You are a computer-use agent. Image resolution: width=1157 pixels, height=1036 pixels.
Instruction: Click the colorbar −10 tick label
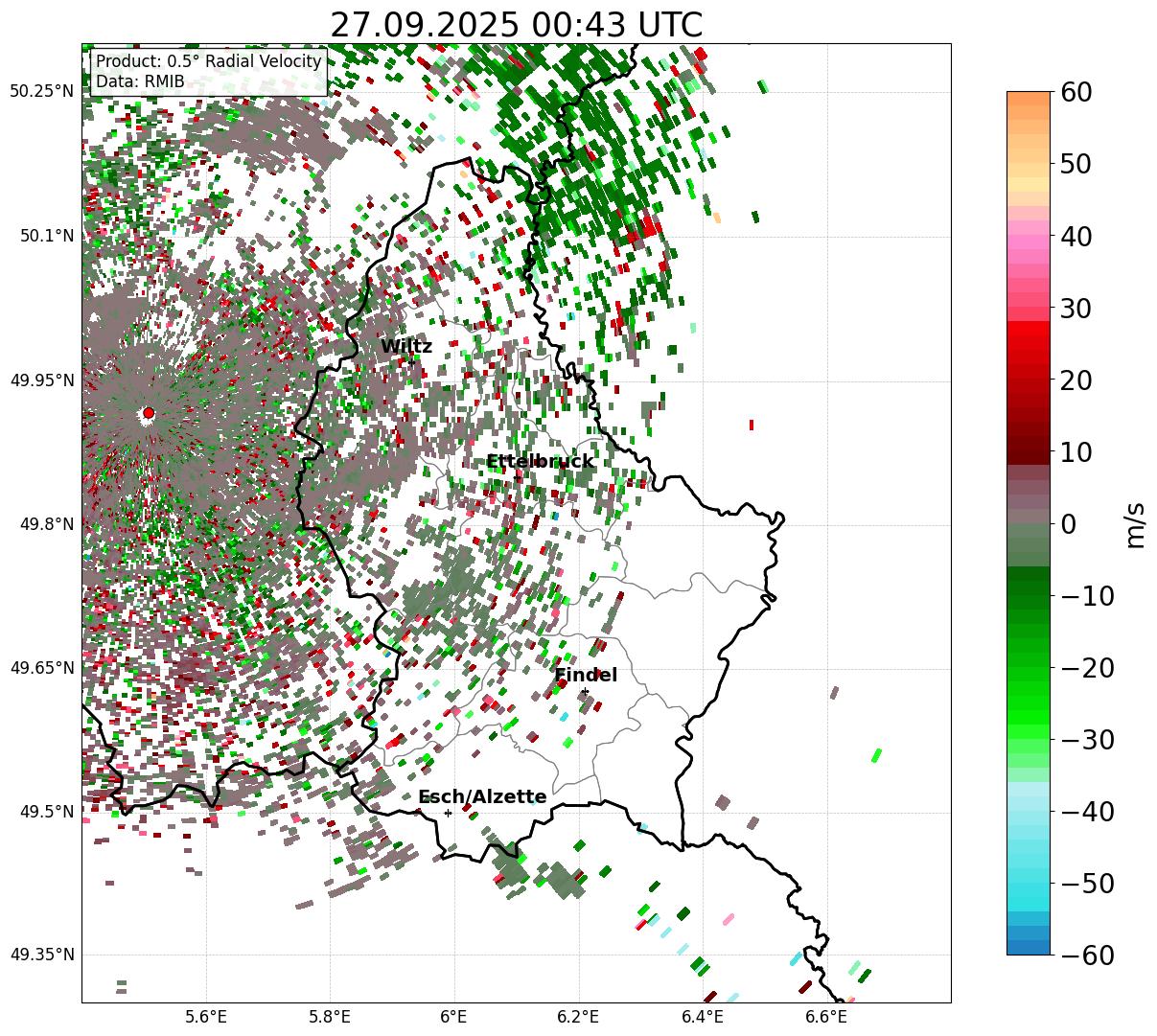click(1087, 596)
